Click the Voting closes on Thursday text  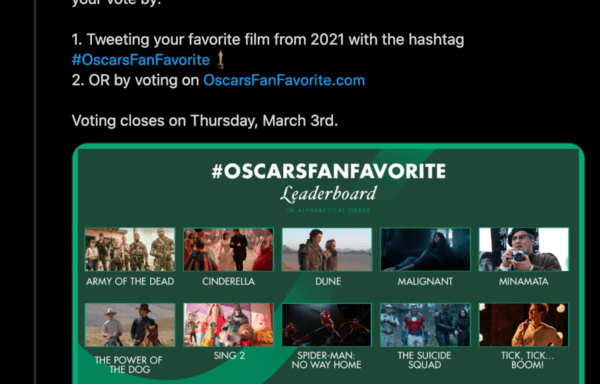coord(205,121)
